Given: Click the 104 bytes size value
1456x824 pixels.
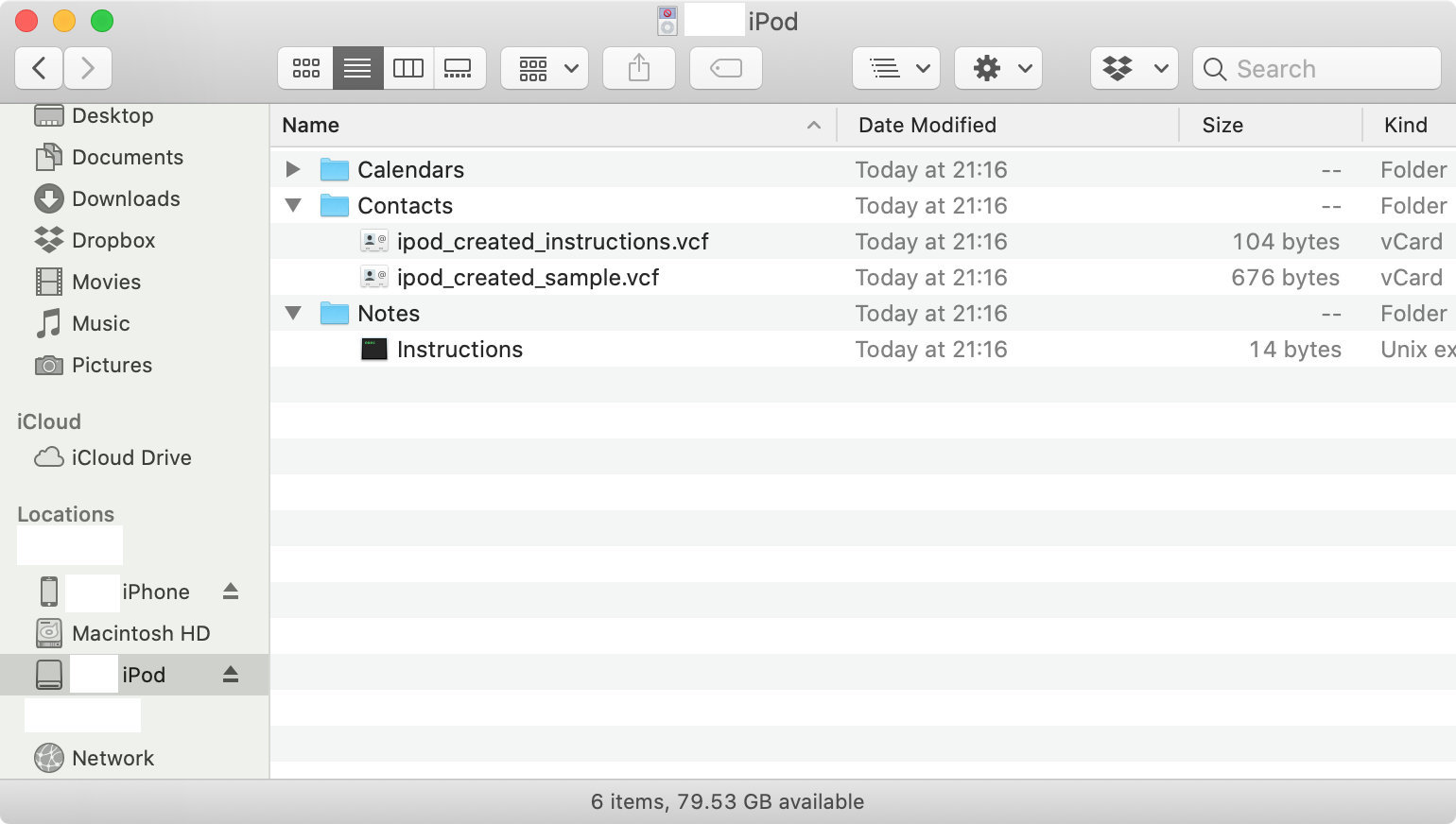Looking at the screenshot, I should click(1286, 241).
